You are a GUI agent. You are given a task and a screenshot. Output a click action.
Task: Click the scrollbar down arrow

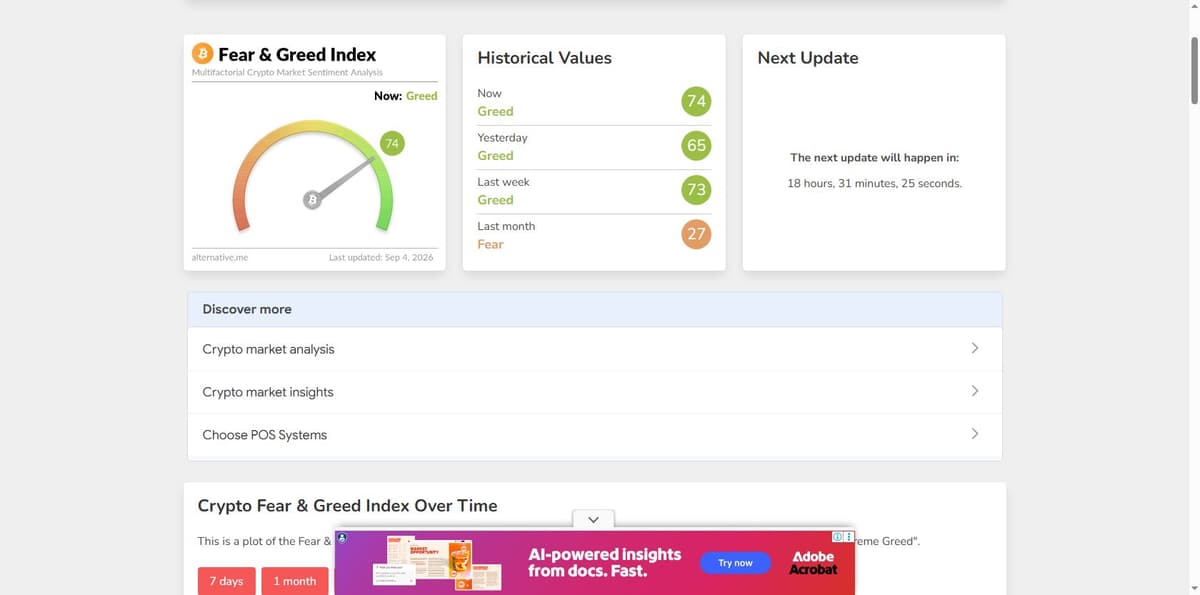tap(1194, 589)
